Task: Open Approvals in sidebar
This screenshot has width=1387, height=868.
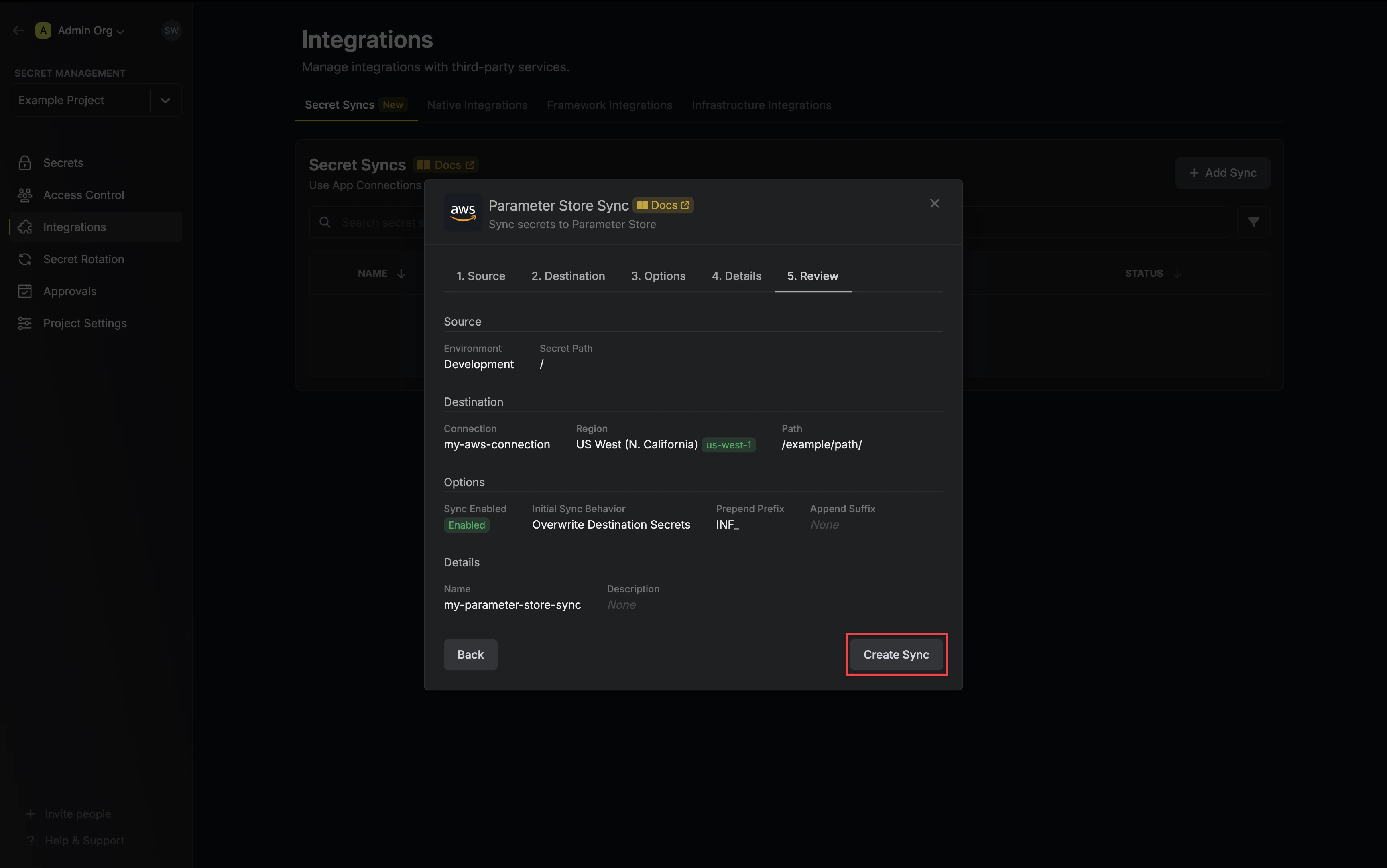Action: pos(96,292)
